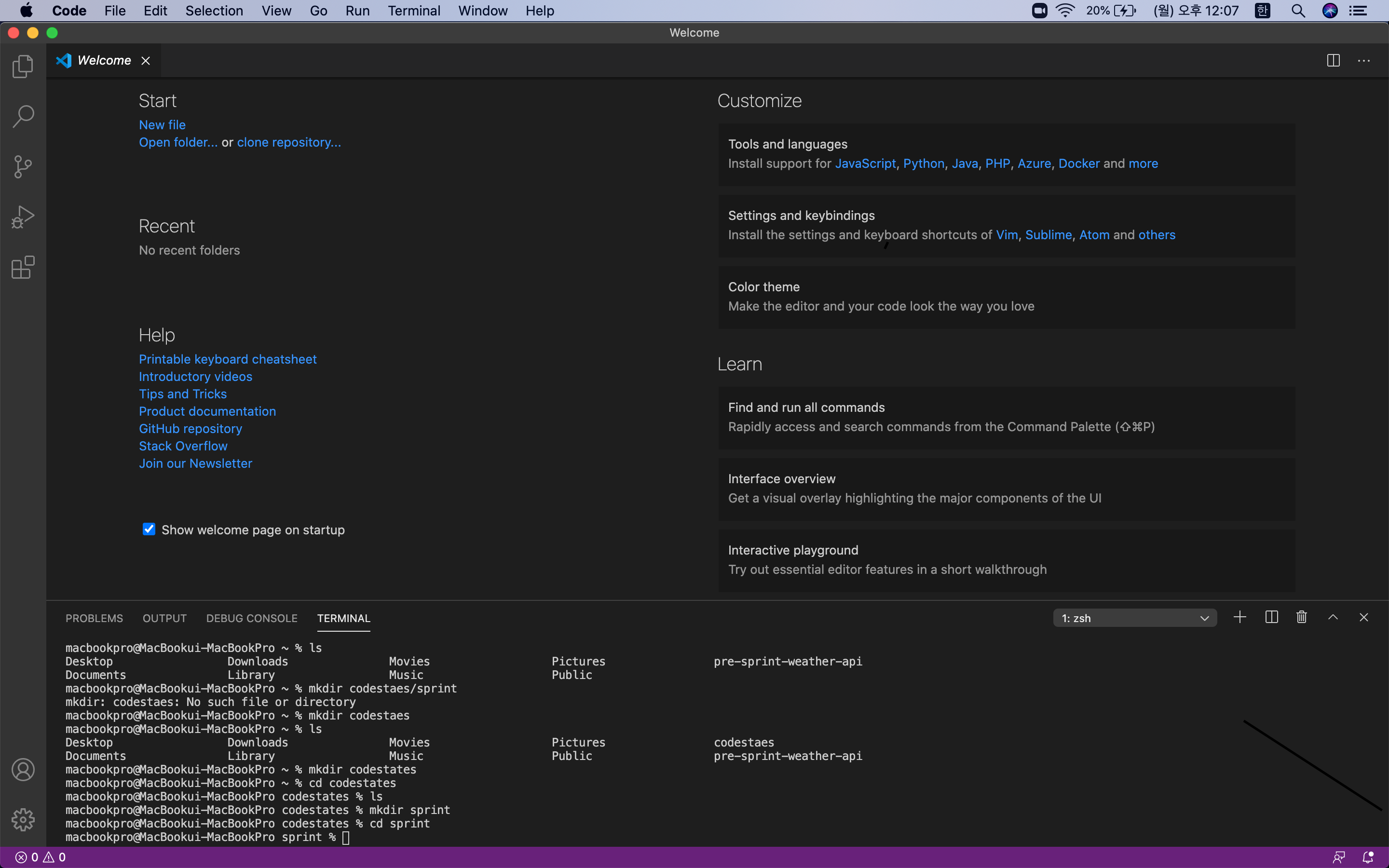Open Tips and Tricks link
This screenshot has width=1389, height=868.
tap(182, 394)
